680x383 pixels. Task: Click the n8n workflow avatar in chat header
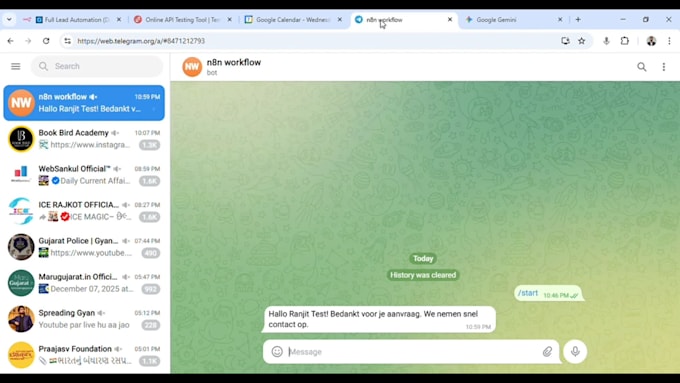[x=192, y=67]
